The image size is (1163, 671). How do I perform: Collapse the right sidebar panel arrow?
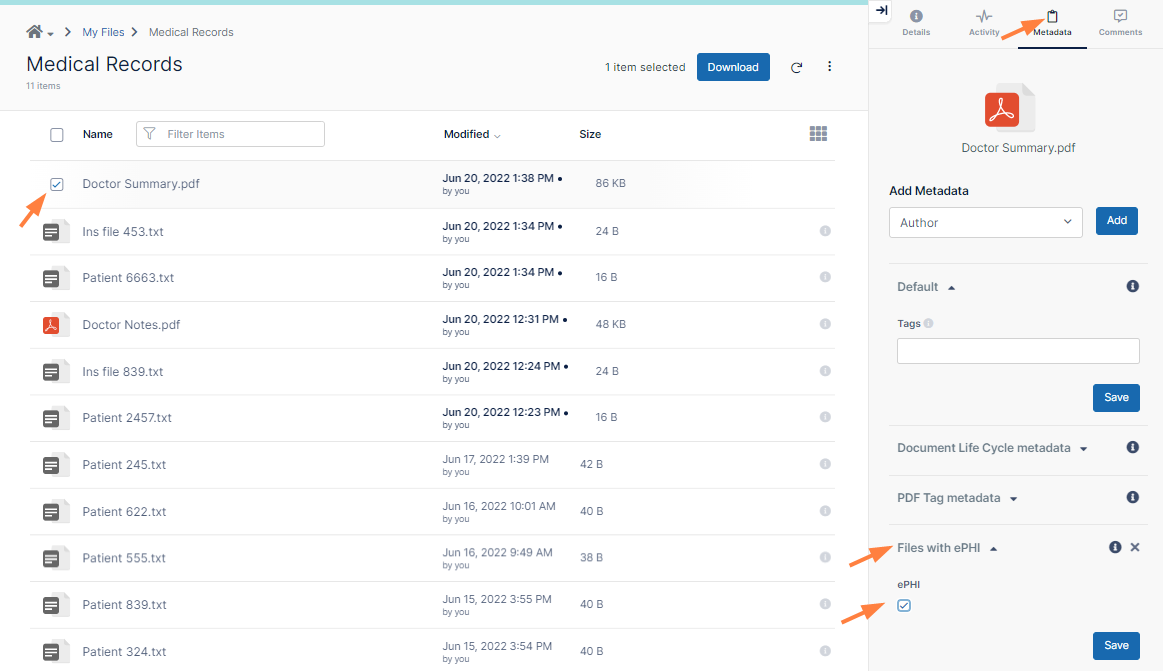pyautogui.click(x=881, y=10)
